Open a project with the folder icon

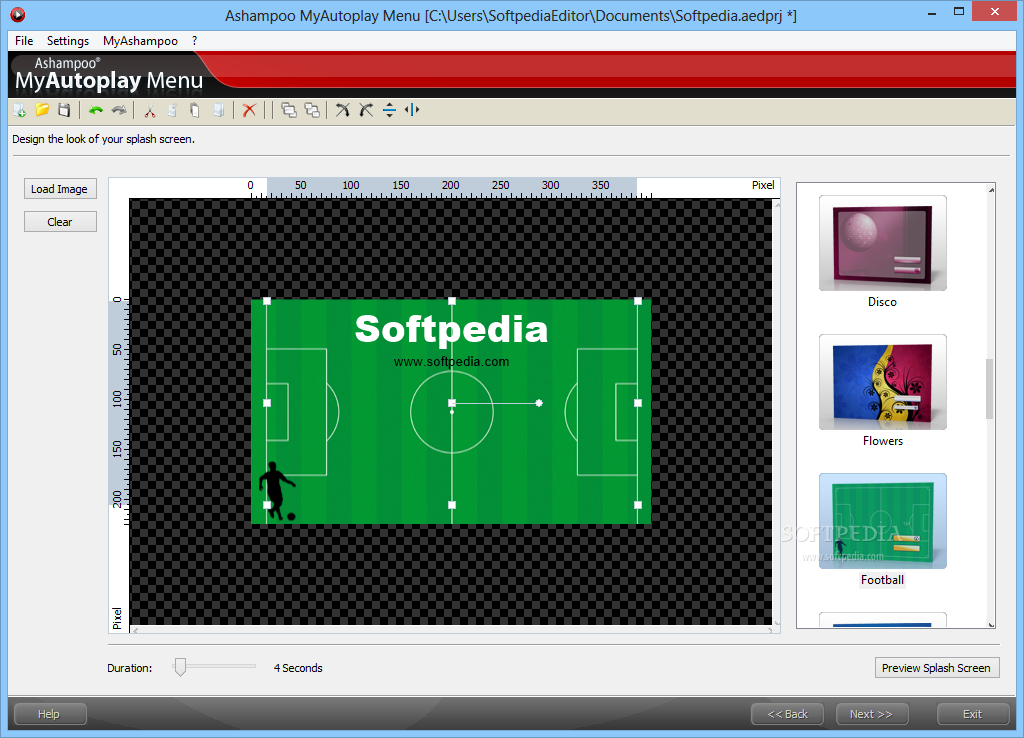42,110
